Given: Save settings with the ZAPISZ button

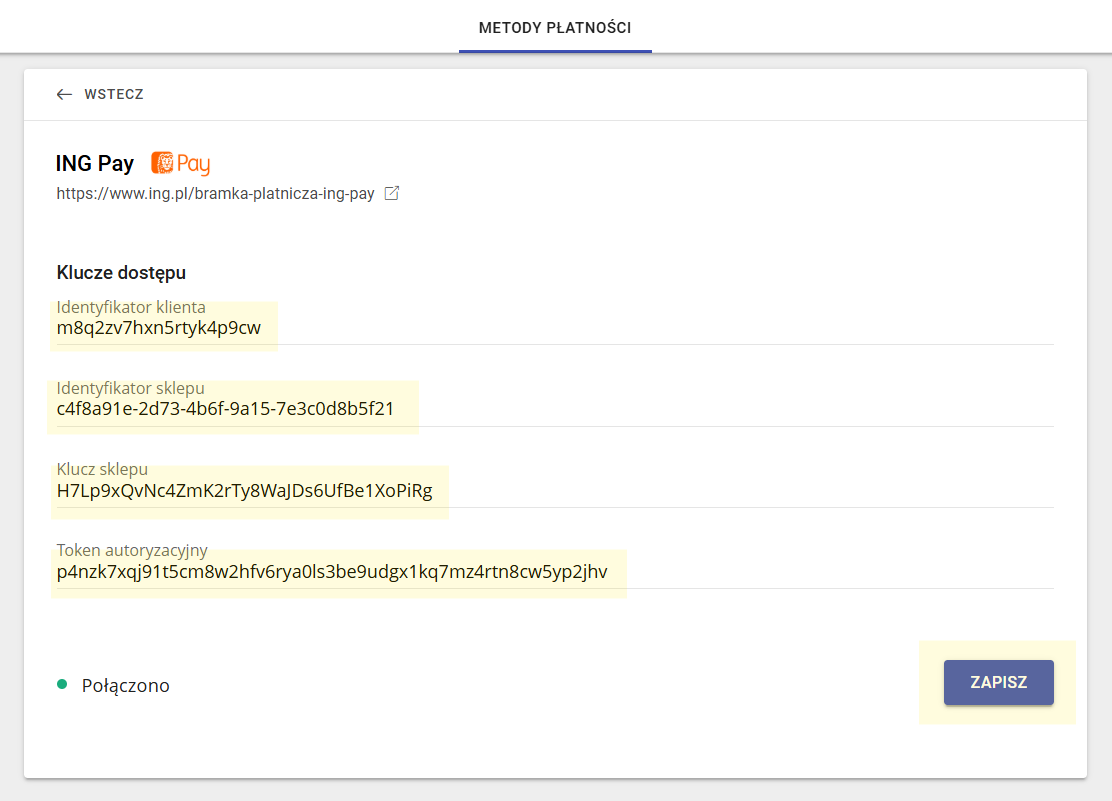Looking at the screenshot, I should coord(999,683).
